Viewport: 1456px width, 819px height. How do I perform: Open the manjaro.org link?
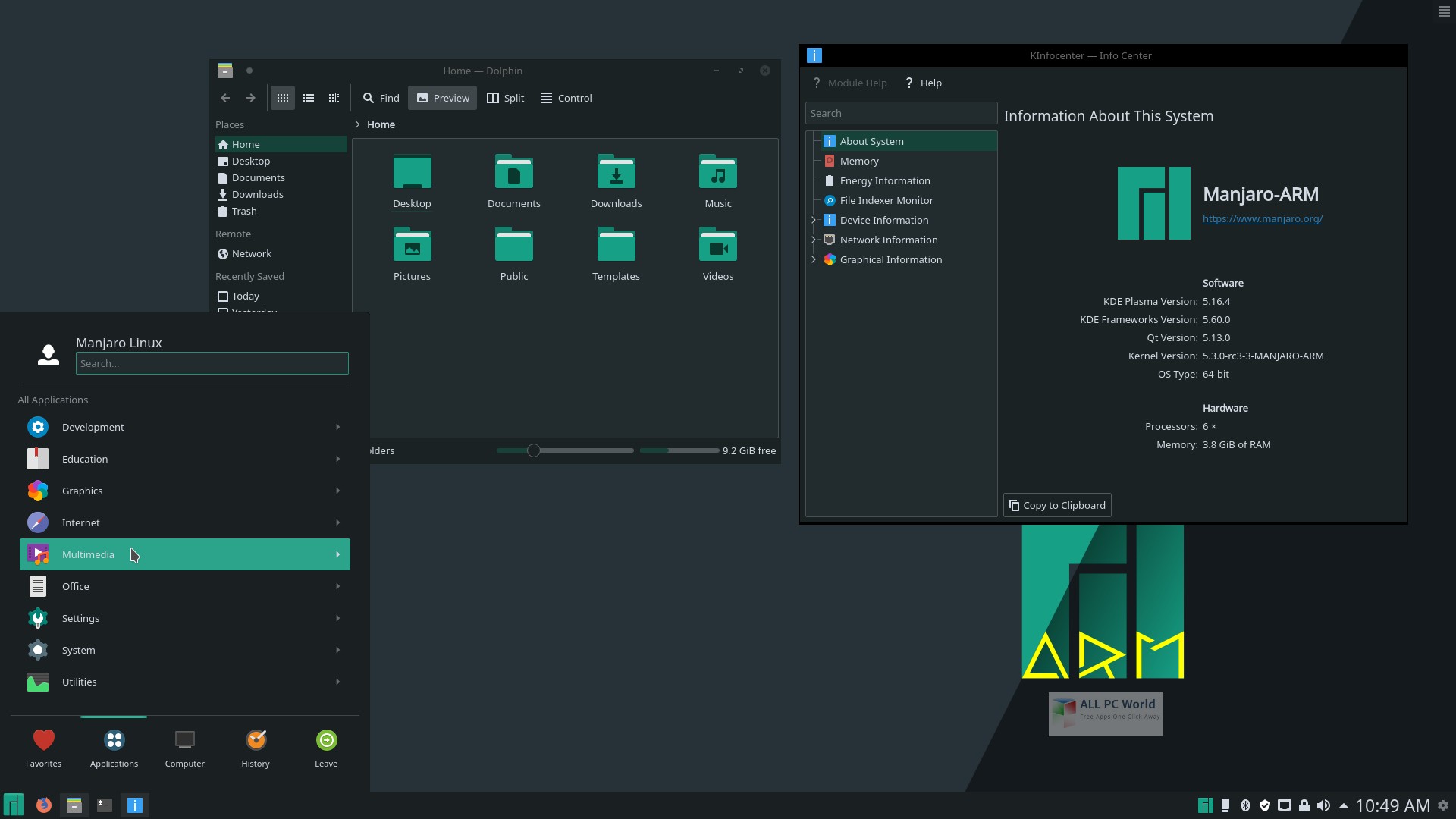[x=1262, y=218]
